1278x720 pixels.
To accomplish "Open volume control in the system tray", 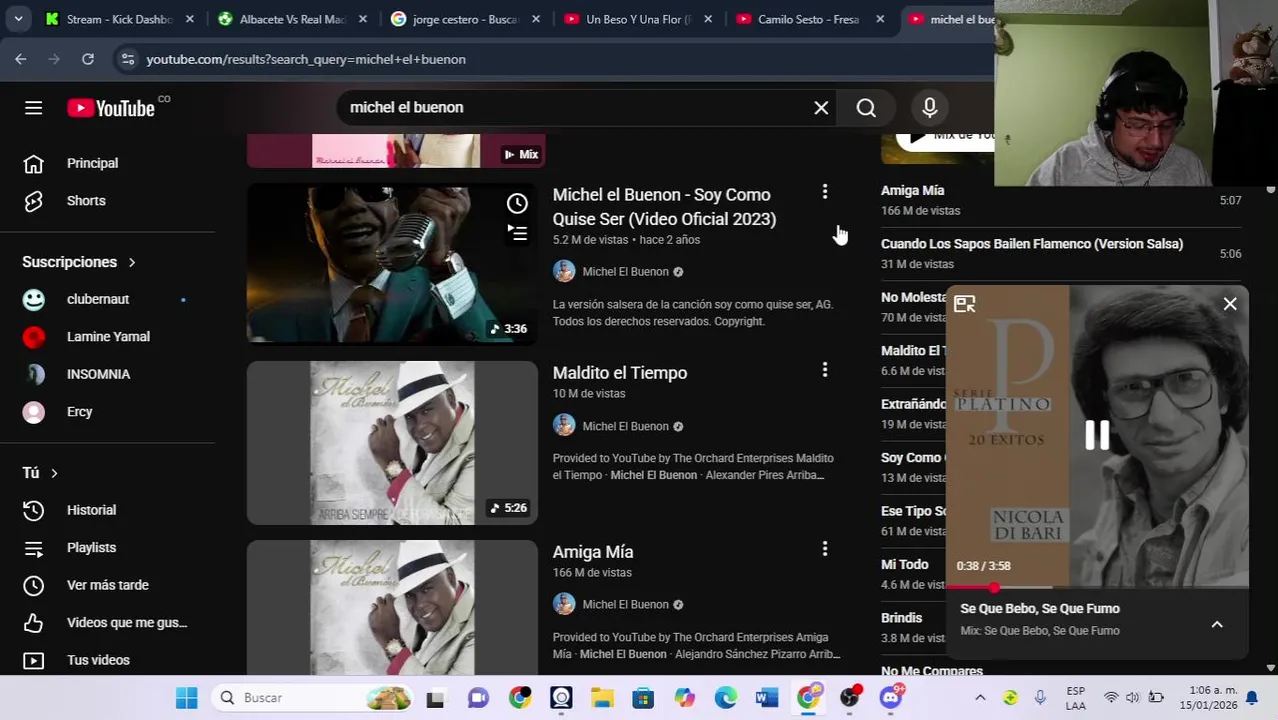I will pos(1132,698).
